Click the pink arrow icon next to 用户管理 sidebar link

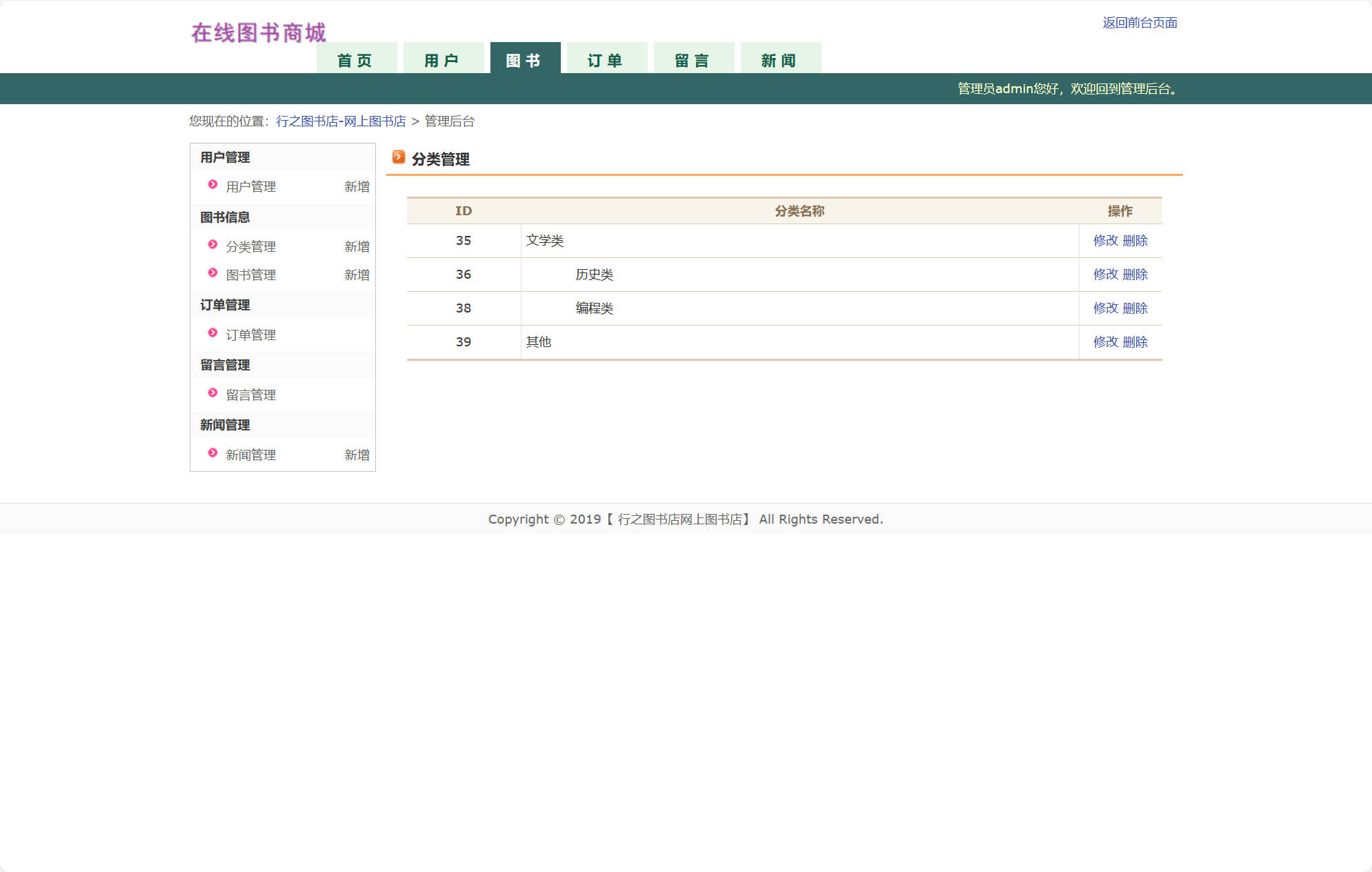(x=212, y=185)
